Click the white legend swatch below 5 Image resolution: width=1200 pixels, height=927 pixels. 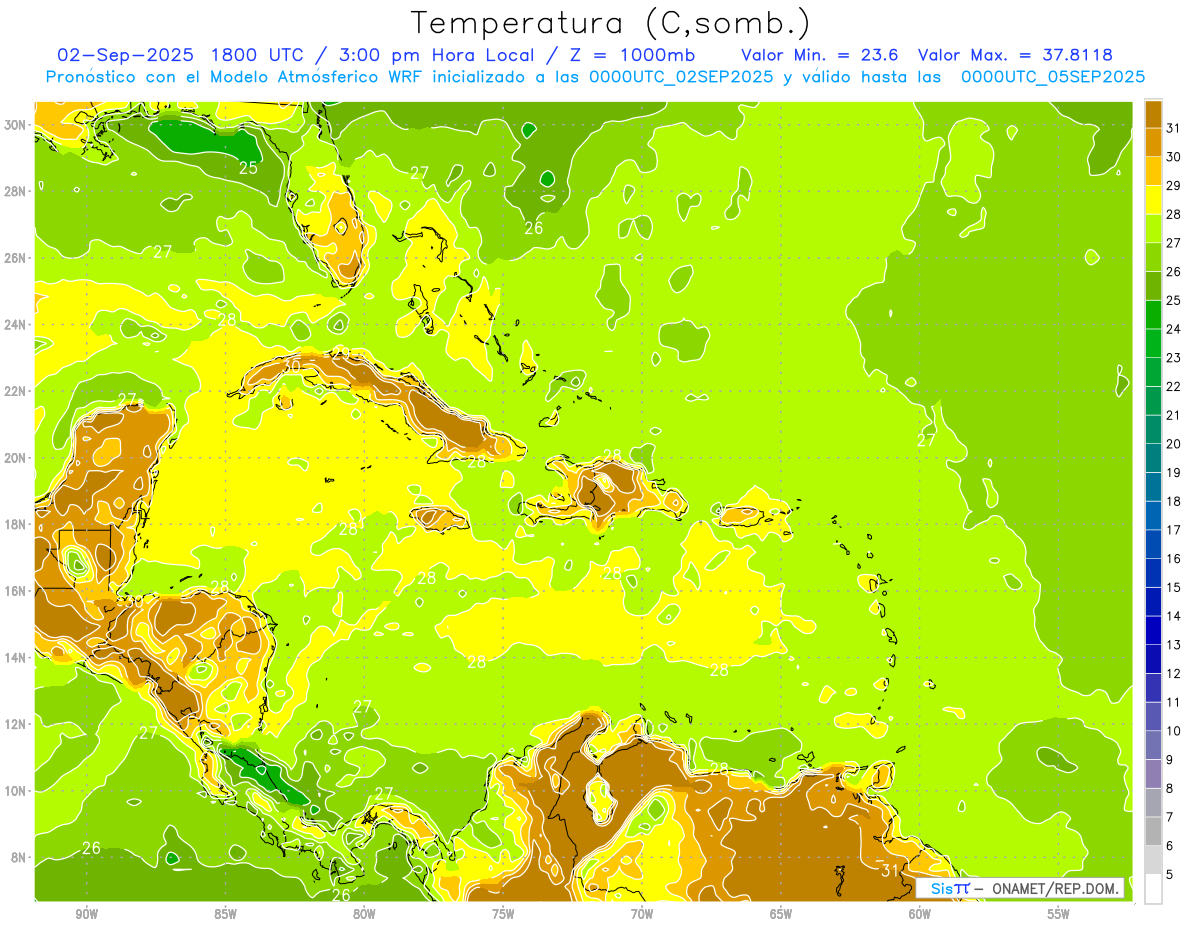click(x=1153, y=889)
